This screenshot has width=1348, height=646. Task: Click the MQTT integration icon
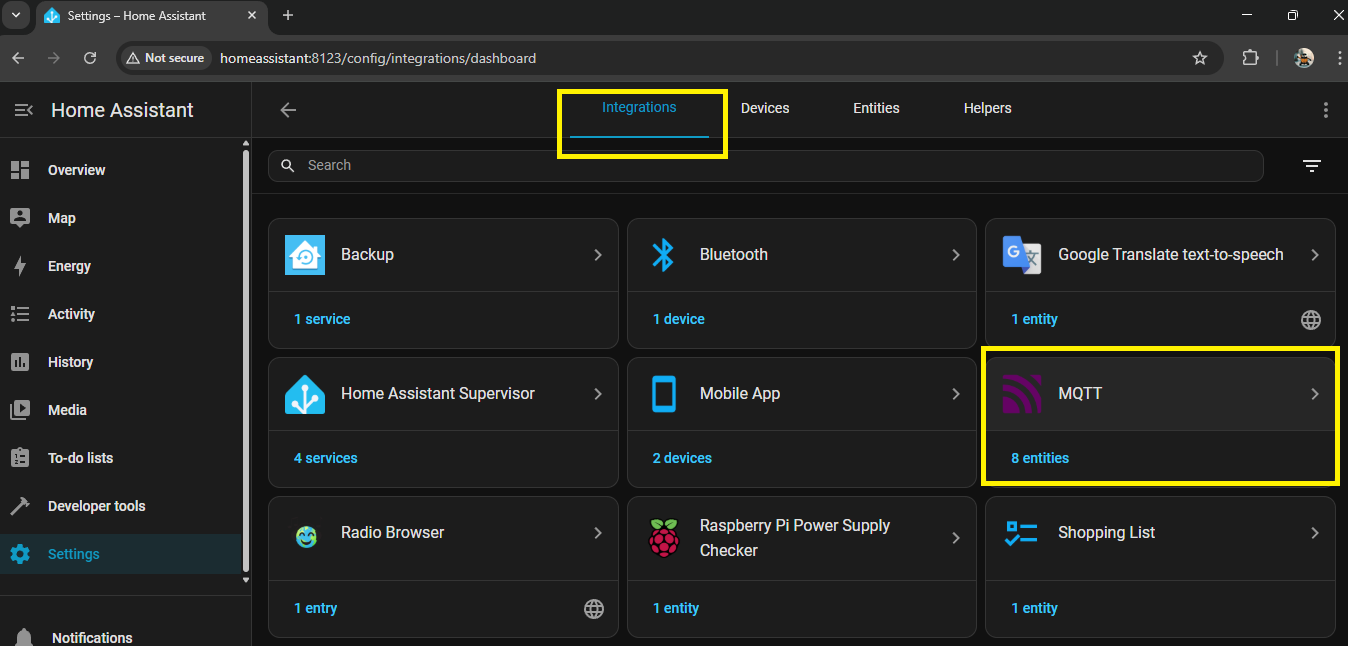(1022, 394)
